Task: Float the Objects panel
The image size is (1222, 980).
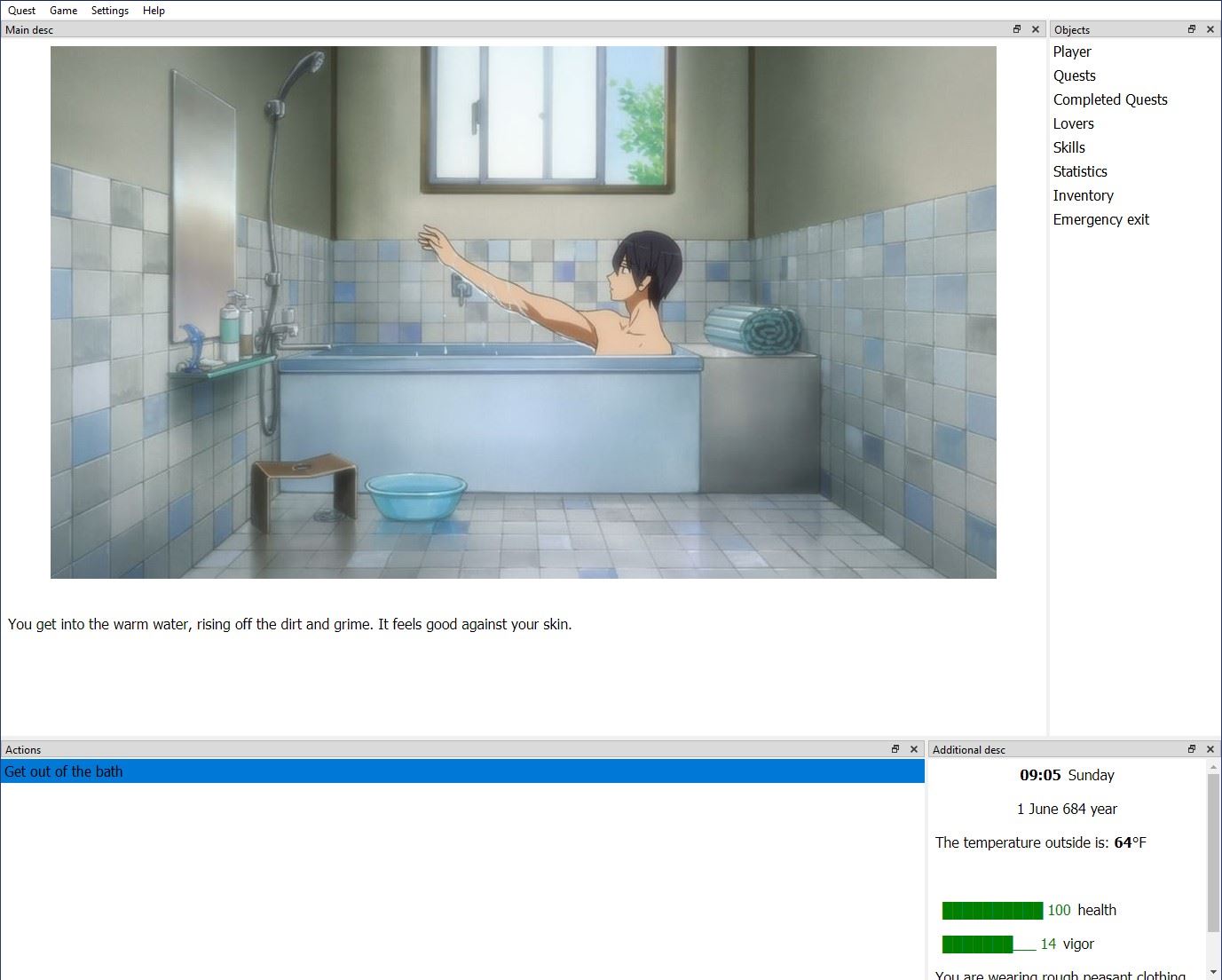Action: pyautogui.click(x=1192, y=29)
